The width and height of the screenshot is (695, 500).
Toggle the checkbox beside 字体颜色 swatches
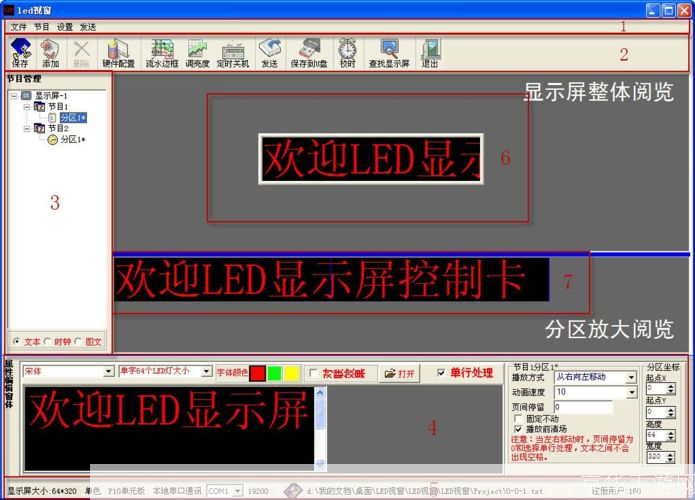tap(313, 373)
